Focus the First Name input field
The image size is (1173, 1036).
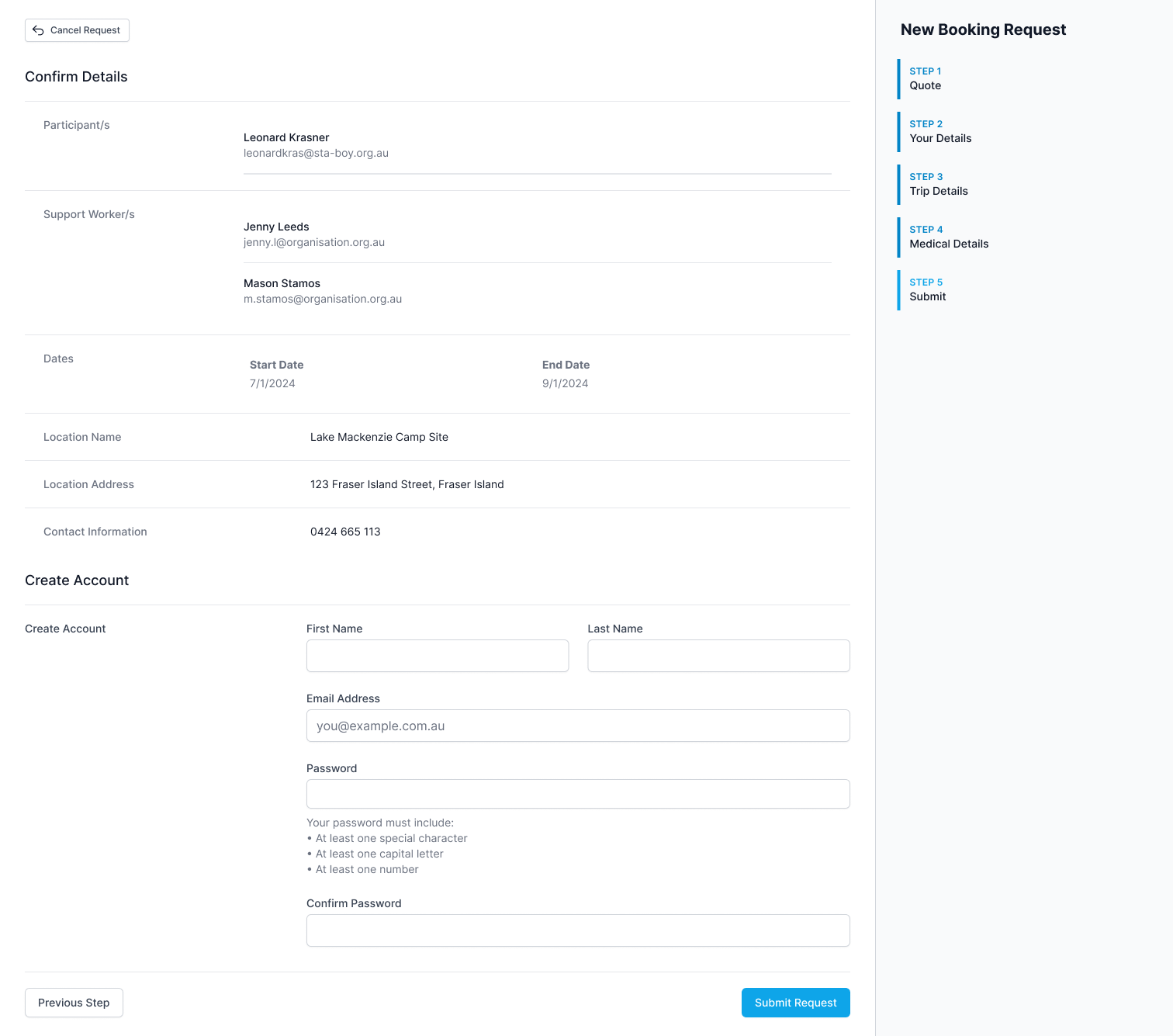(x=438, y=656)
